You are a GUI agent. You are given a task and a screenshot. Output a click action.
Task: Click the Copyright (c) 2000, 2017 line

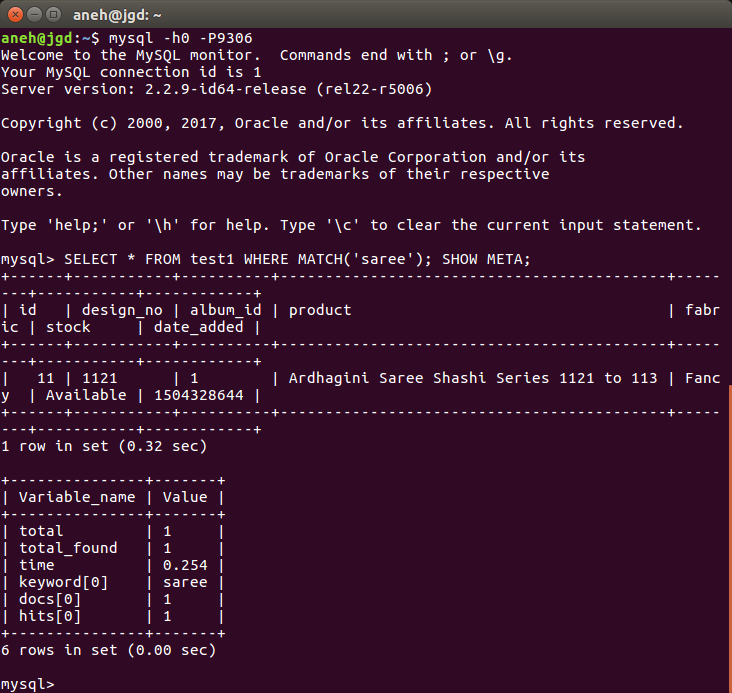click(342, 123)
